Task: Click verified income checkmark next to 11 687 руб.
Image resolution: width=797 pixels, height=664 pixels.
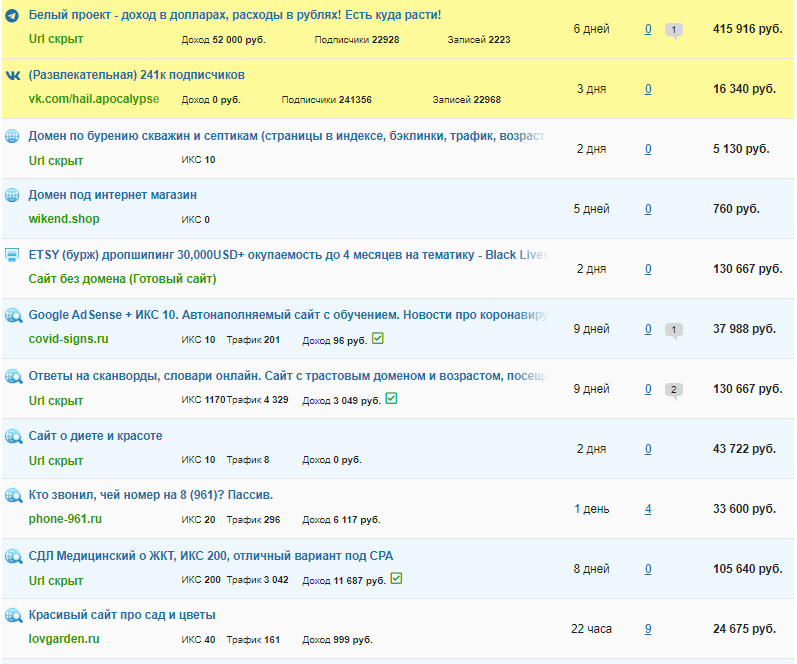Action: tap(396, 578)
